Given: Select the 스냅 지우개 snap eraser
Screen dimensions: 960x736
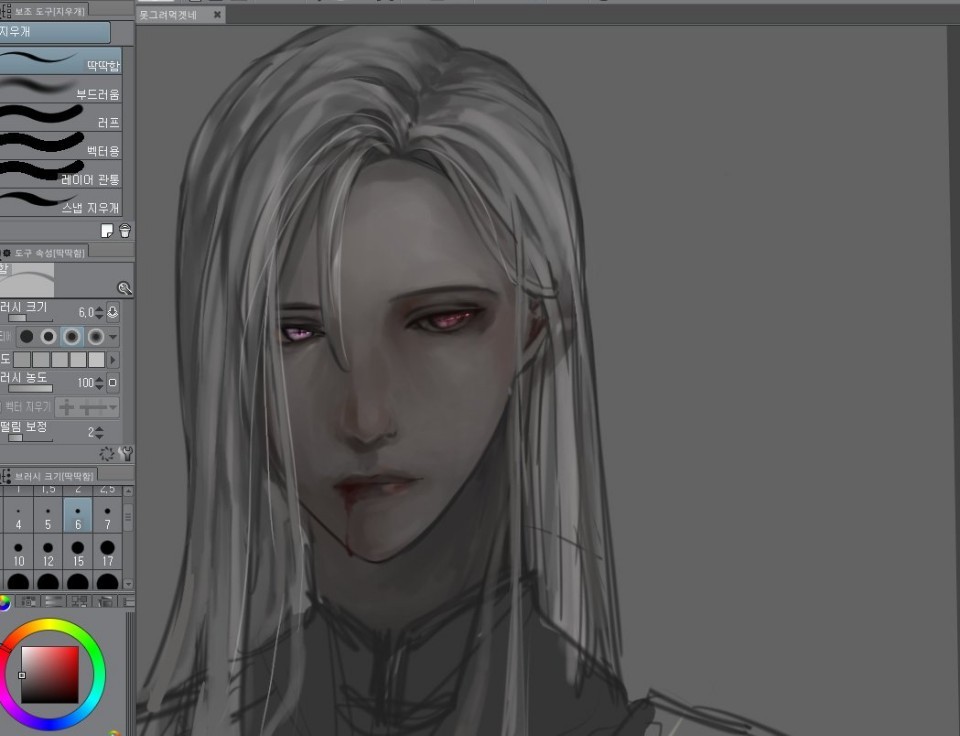Looking at the screenshot, I should click(x=60, y=205).
